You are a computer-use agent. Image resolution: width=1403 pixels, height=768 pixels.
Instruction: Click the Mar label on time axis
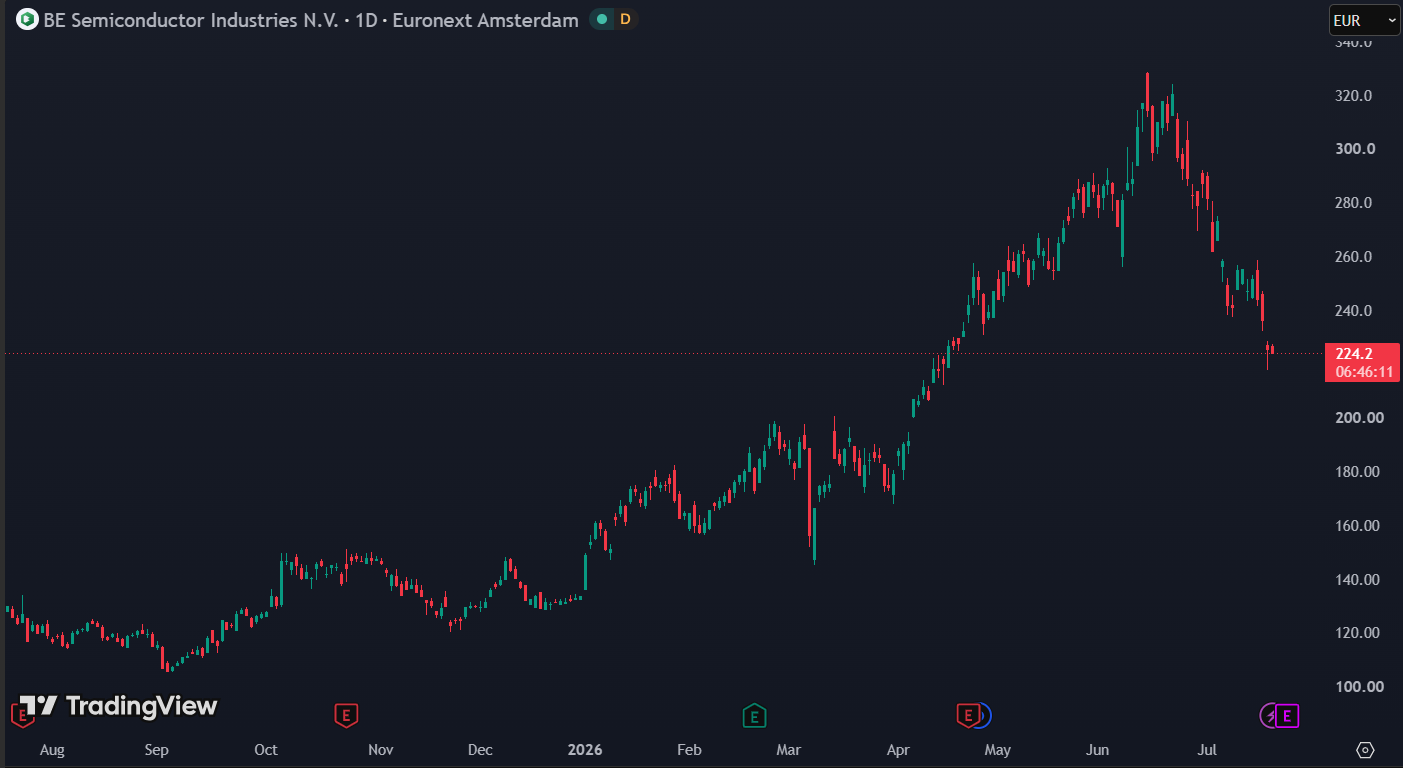coord(790,750)
